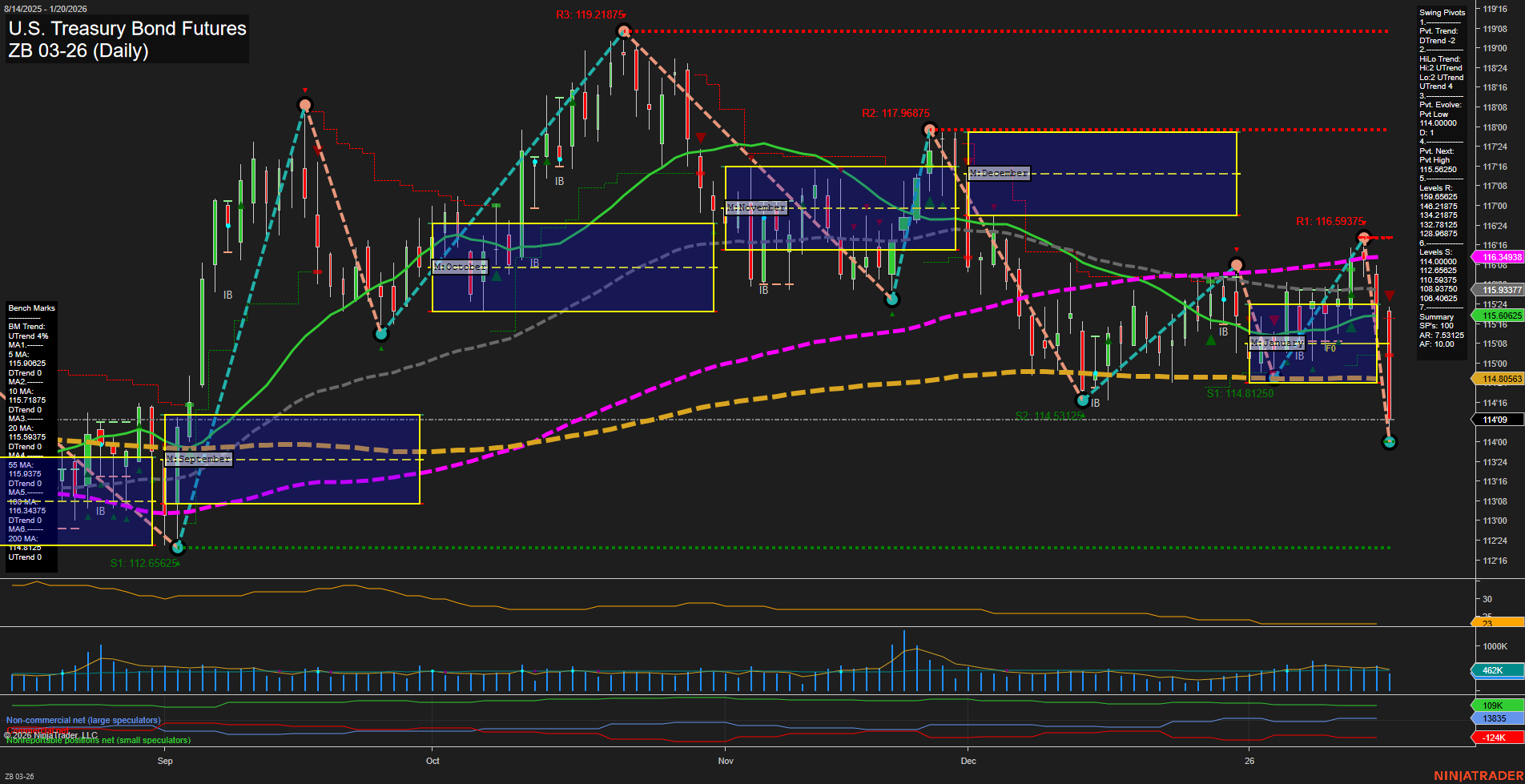
Task: Click the U.S. Treasury Bond Futures chart title
Action: [x=127, y=29]
